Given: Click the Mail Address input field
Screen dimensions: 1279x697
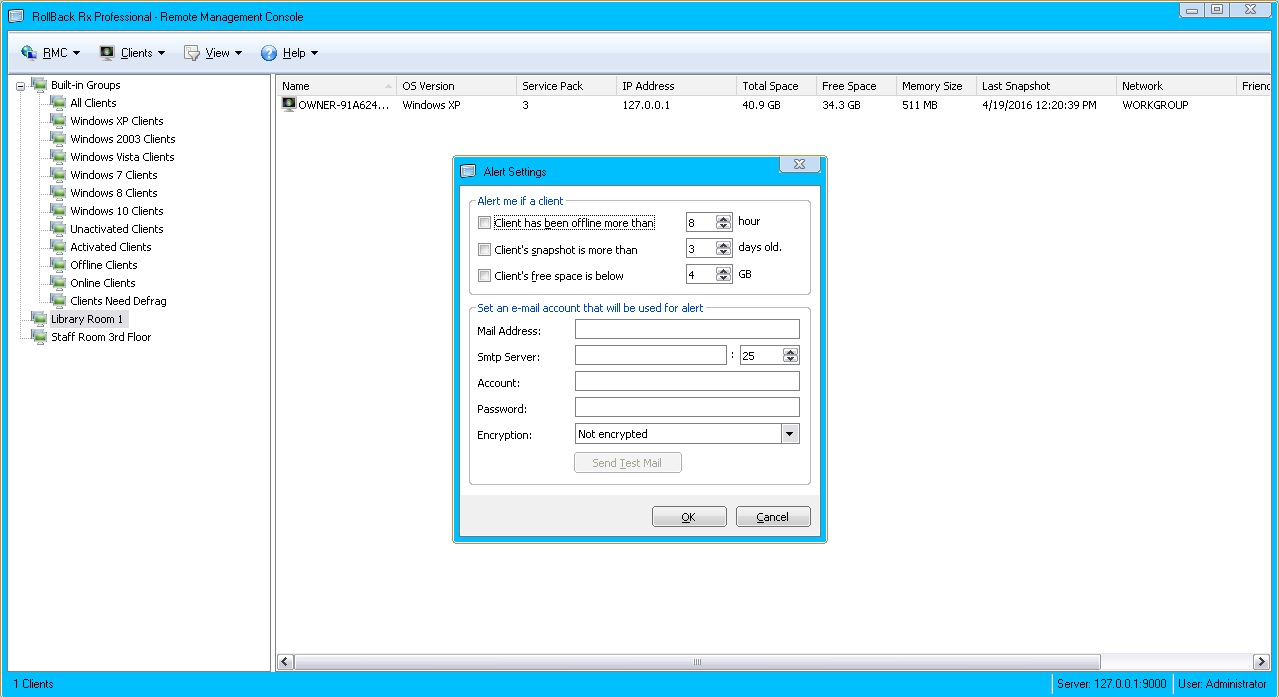Looking at the screenshot, I should tap(687, 329).
